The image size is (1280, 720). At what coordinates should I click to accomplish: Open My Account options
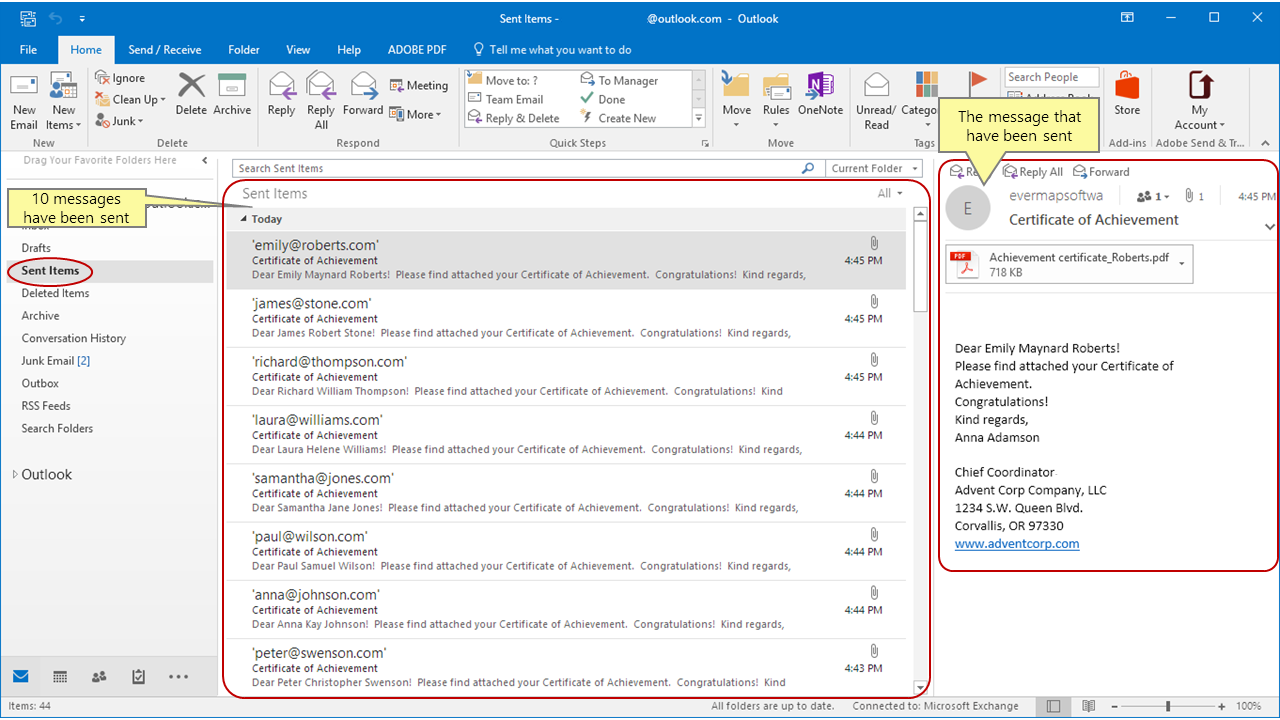pos(1200,99)
